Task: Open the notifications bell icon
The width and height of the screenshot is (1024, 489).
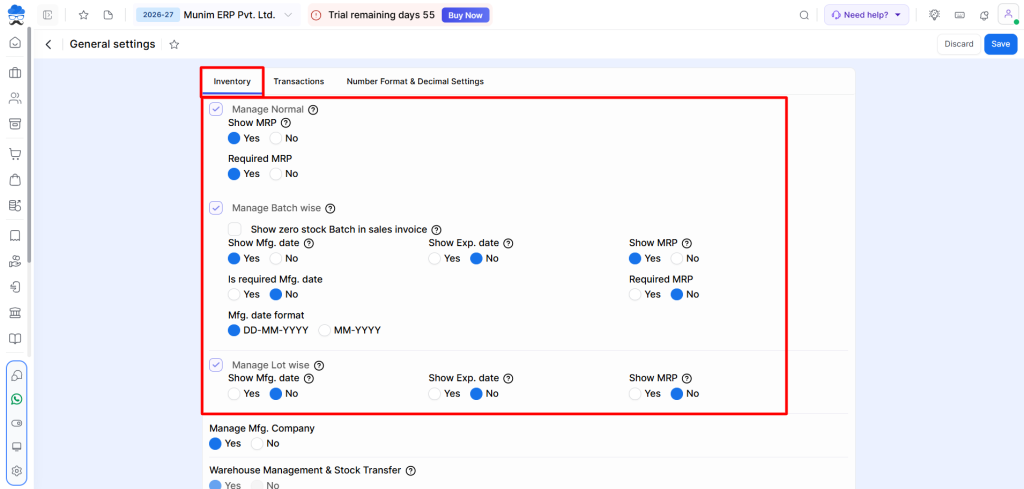Action: click(x=984, y=15)
